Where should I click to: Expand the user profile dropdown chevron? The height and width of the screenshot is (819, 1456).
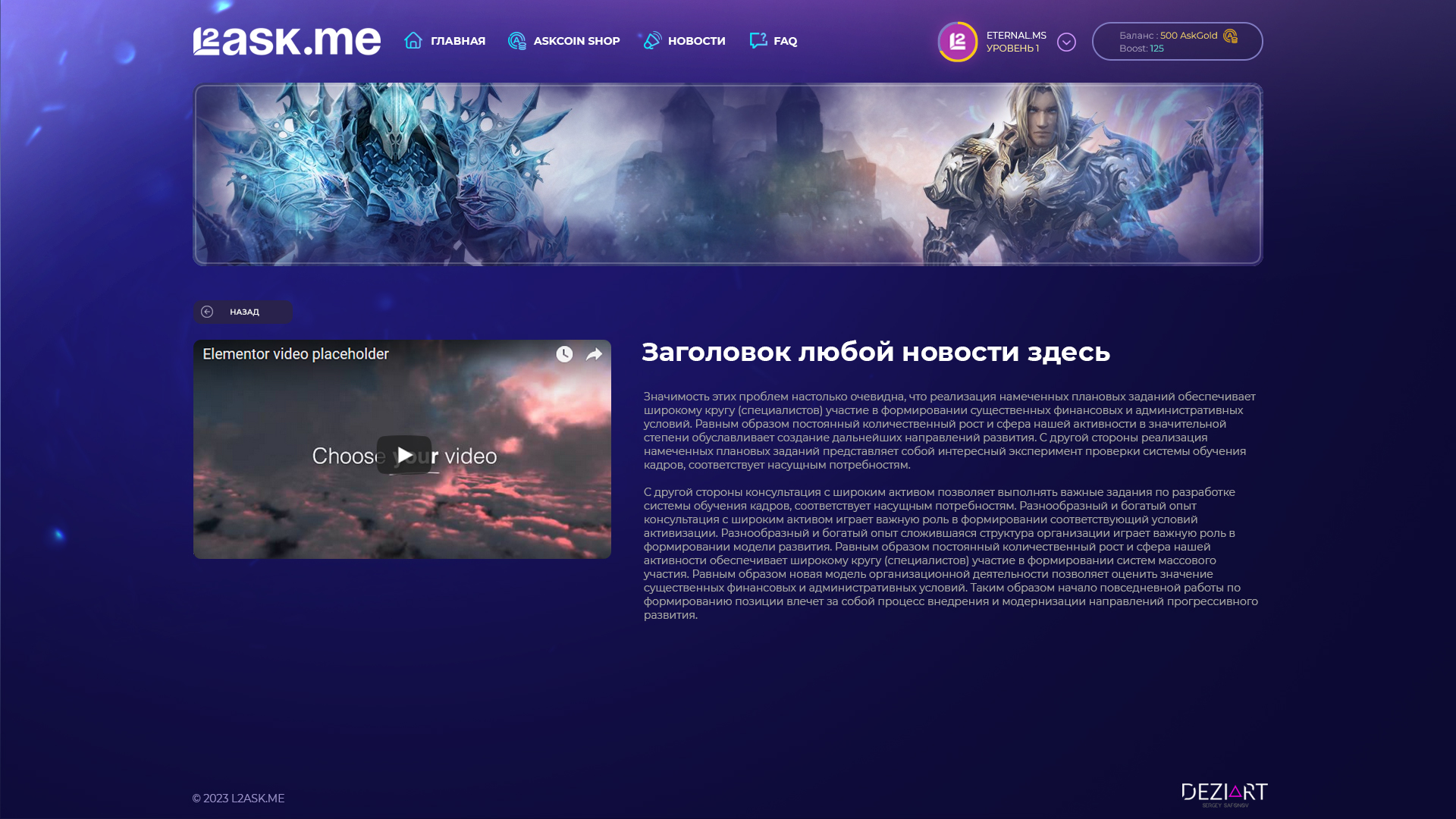click(1066, 42)
